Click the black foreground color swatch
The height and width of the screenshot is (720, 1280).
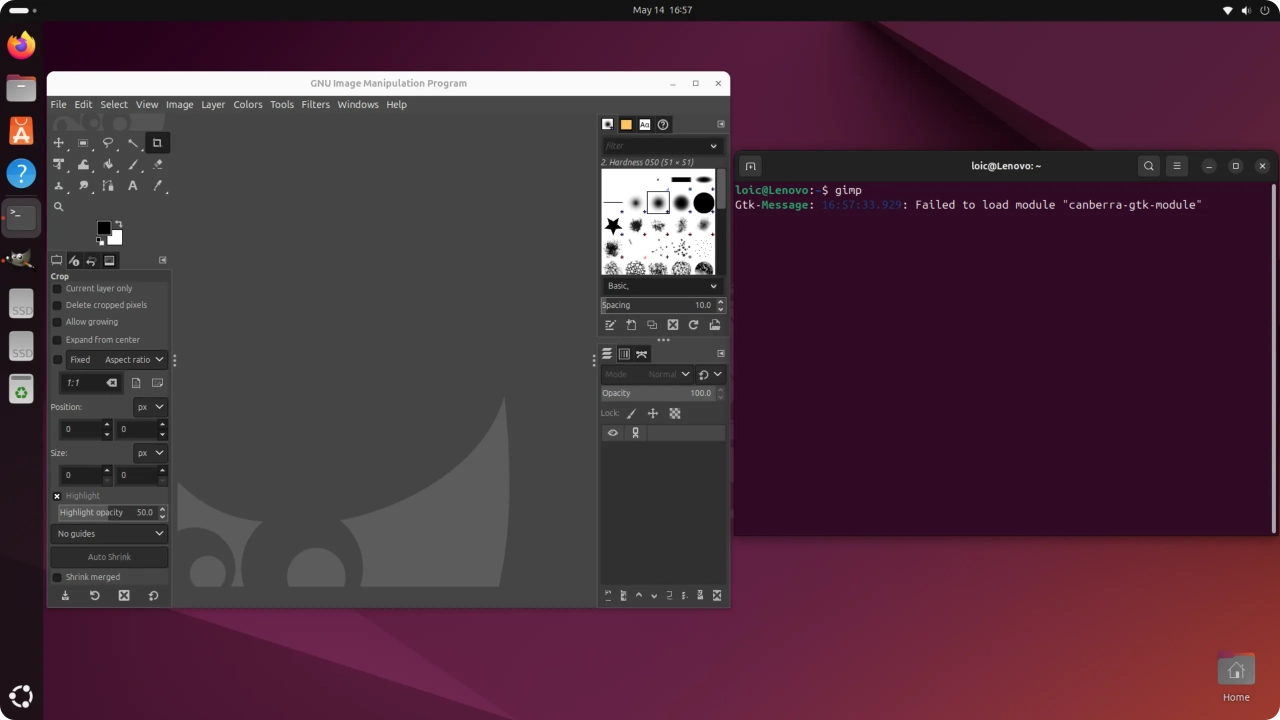104,228
